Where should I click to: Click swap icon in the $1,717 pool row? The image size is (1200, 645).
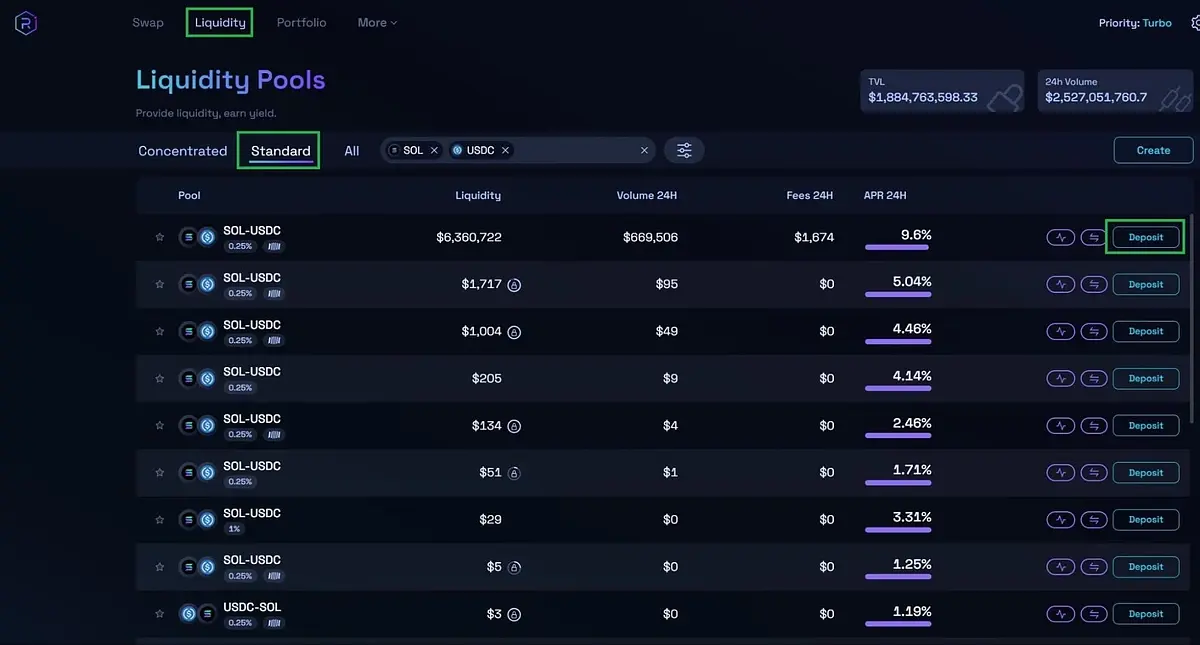(x=1094, y=285)
